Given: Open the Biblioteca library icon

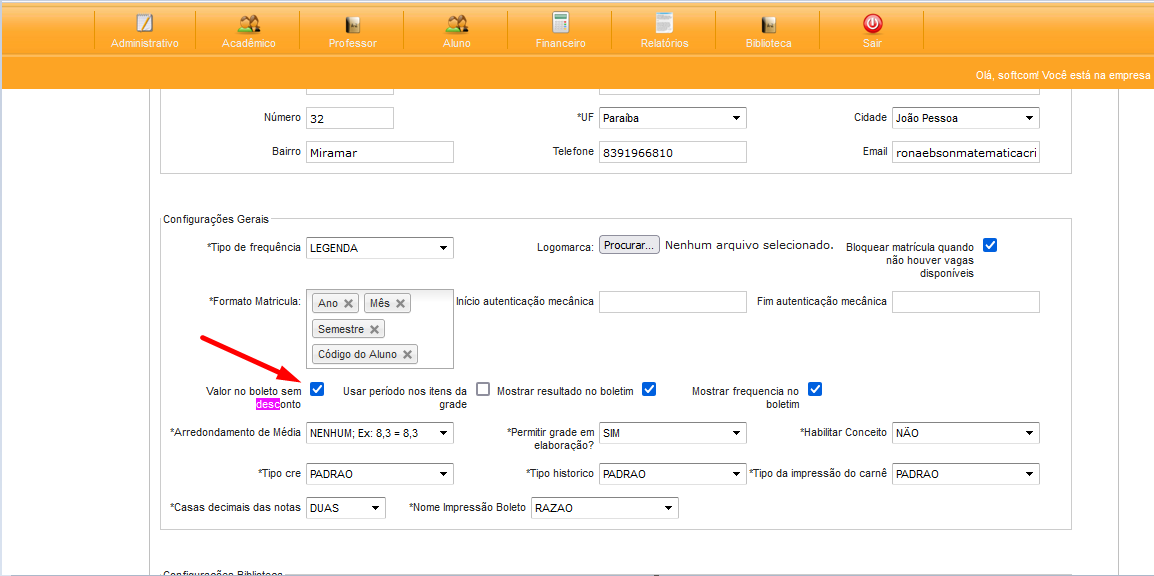Looking at the screenshot, I should [768, 24].
